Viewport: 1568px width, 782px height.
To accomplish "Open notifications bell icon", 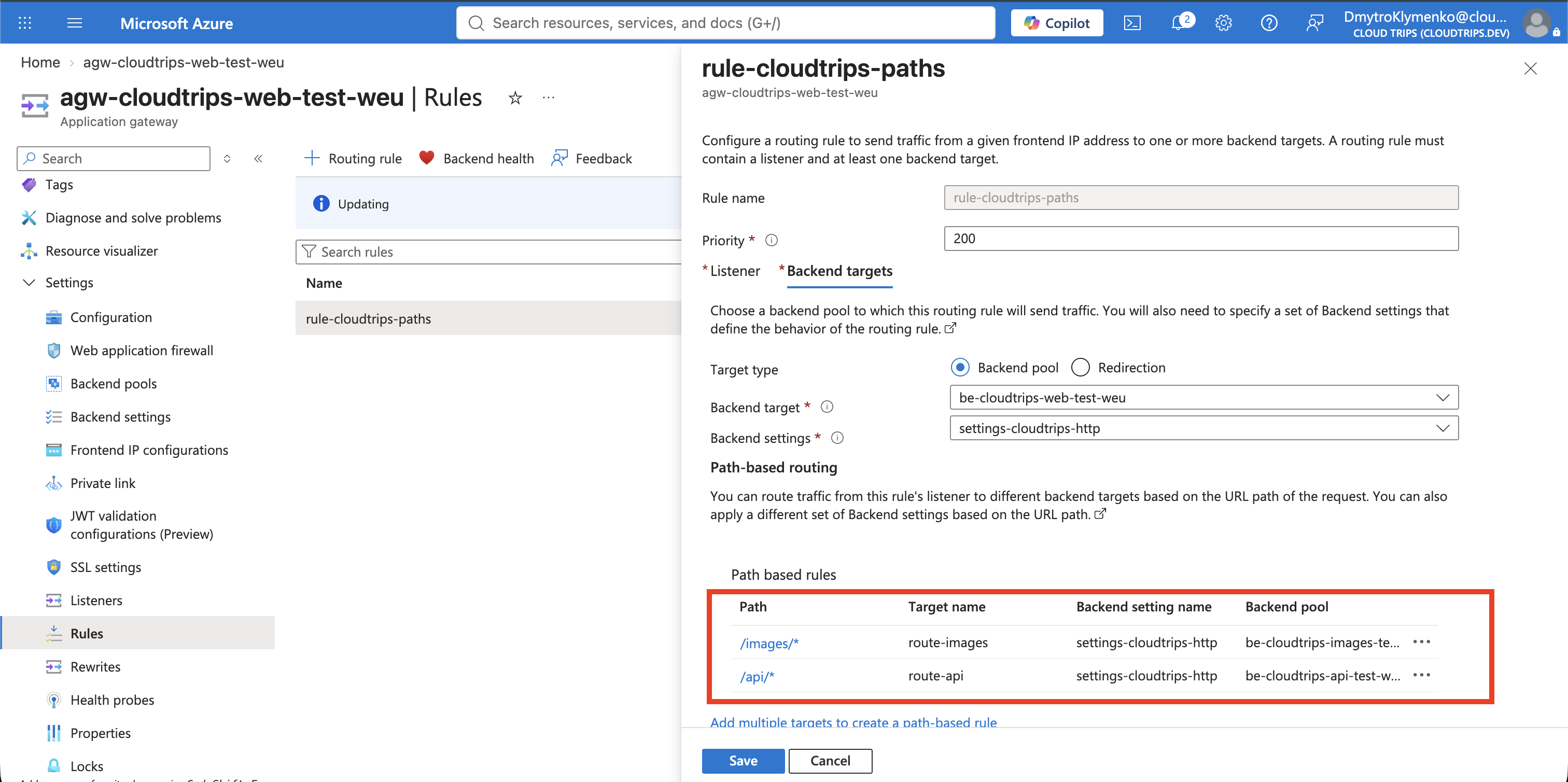I will 1179,23.
